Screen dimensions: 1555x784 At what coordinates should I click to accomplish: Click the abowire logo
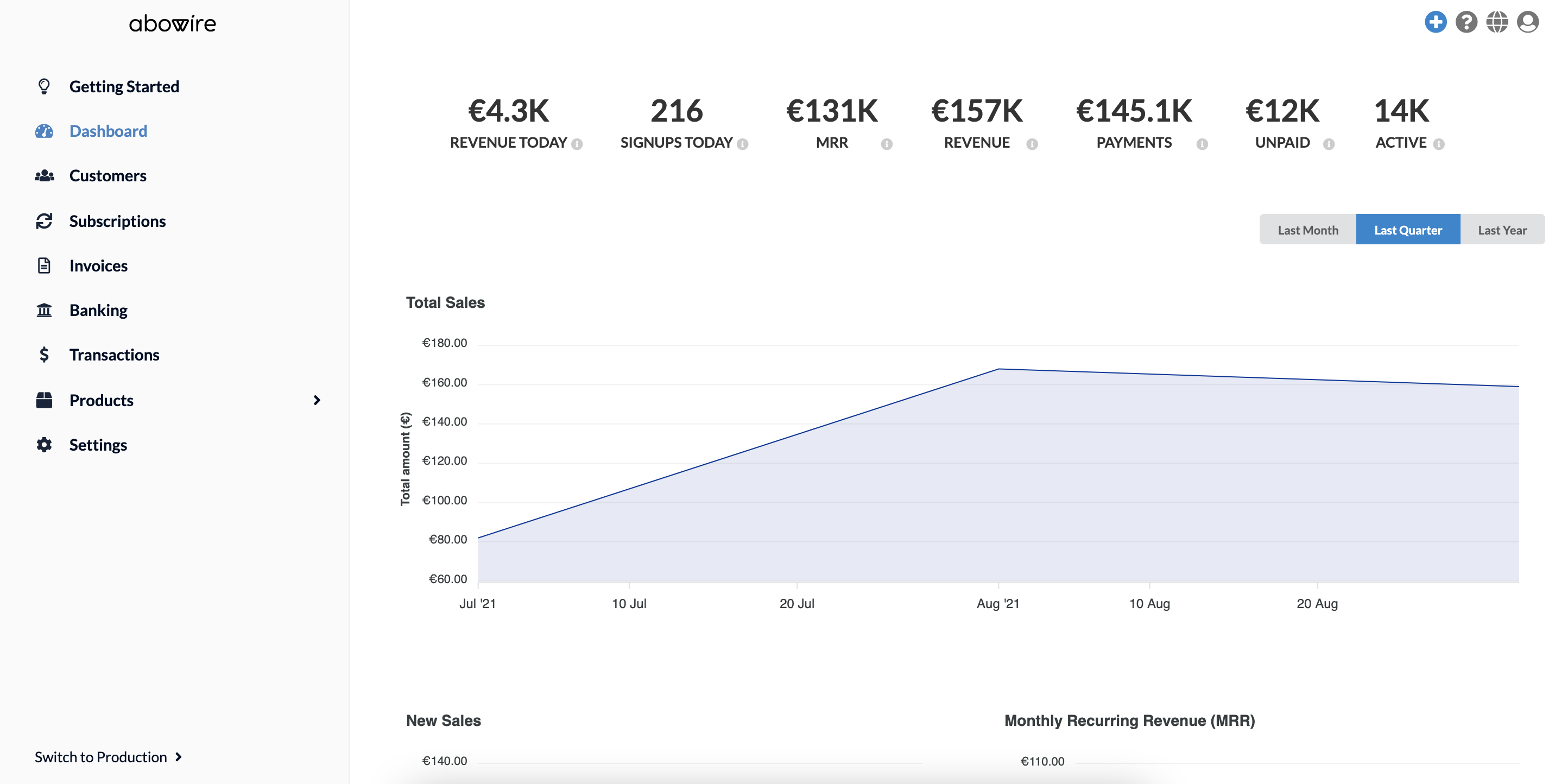point(172,24)
